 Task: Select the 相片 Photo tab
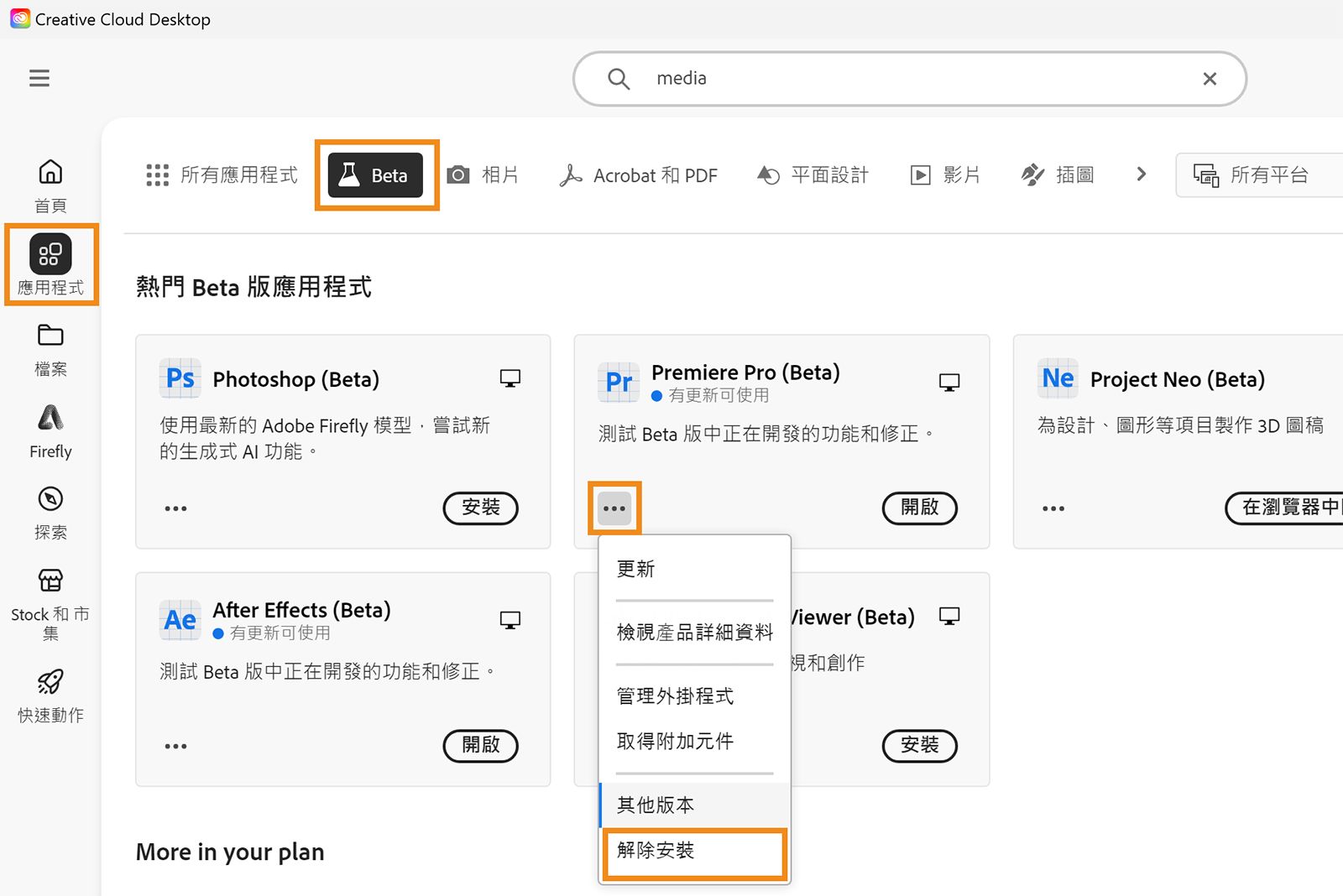click(483, 175)
